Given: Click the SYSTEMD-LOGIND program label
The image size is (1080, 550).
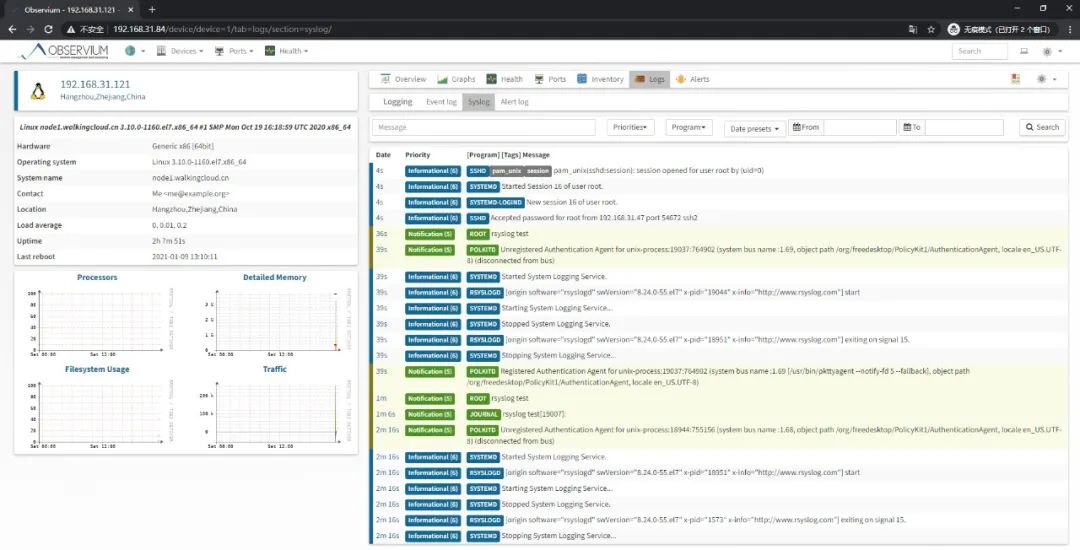Looking at the screenshot, I should click(x=495, y=202).
